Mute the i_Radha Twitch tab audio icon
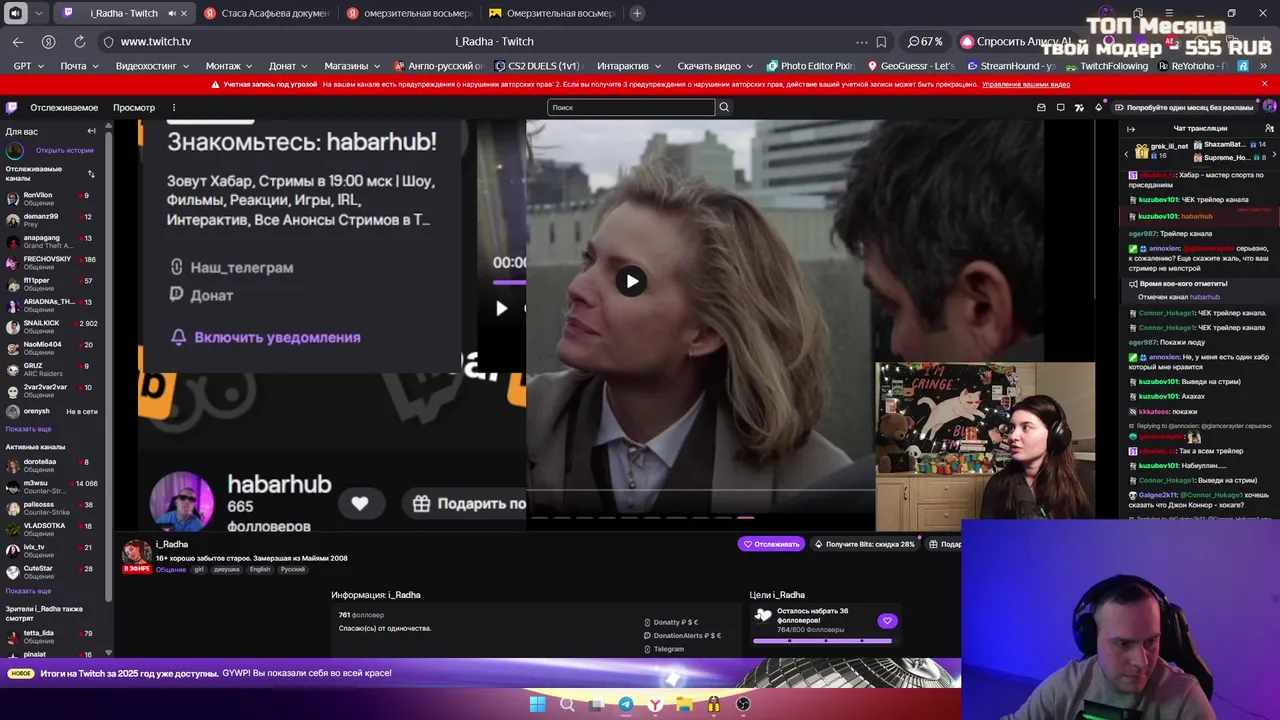The width and height of the screenshot is (1280, 720). (x=171, y=13)
